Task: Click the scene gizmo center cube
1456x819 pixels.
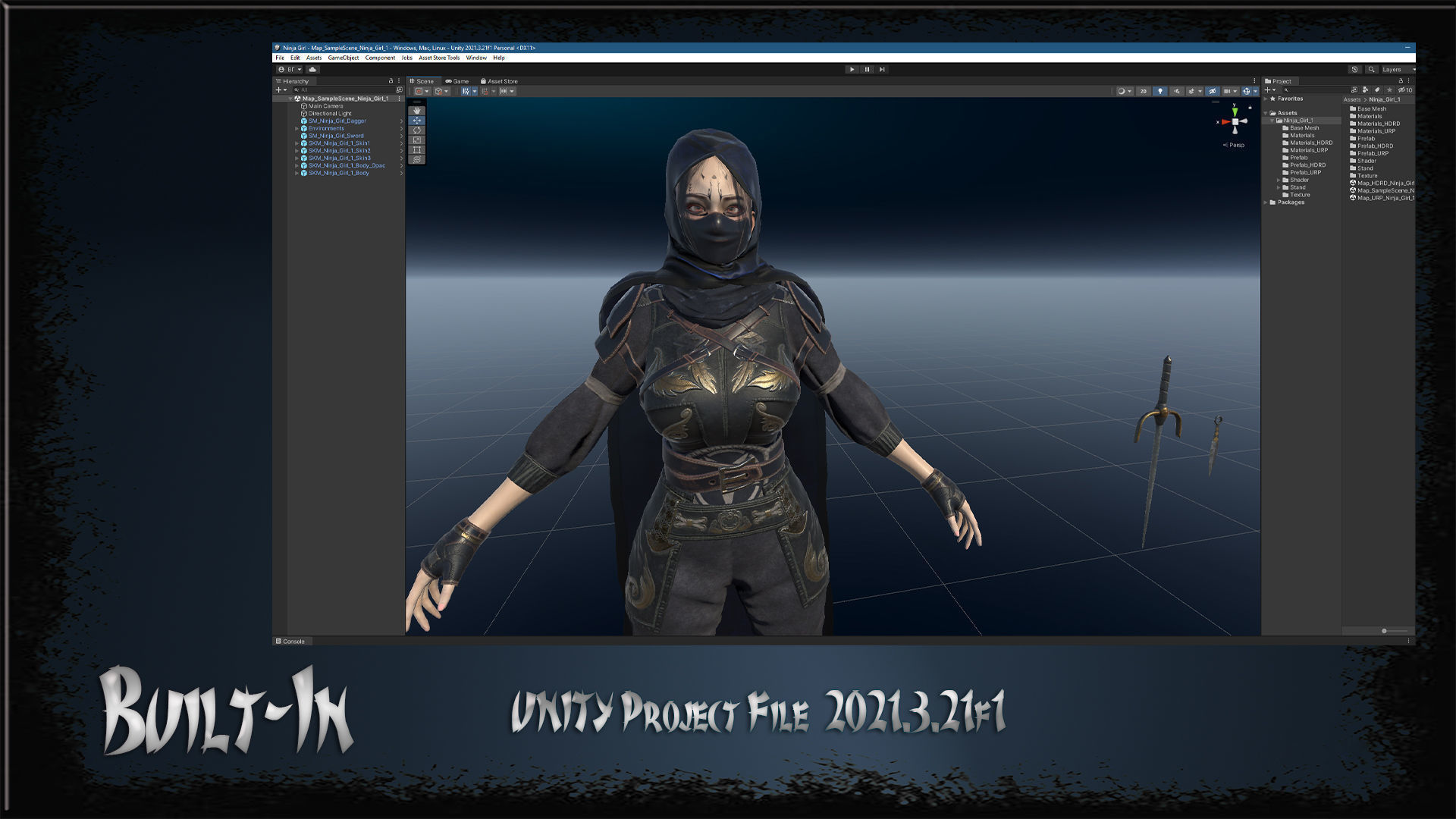Action: [1235, 121]
